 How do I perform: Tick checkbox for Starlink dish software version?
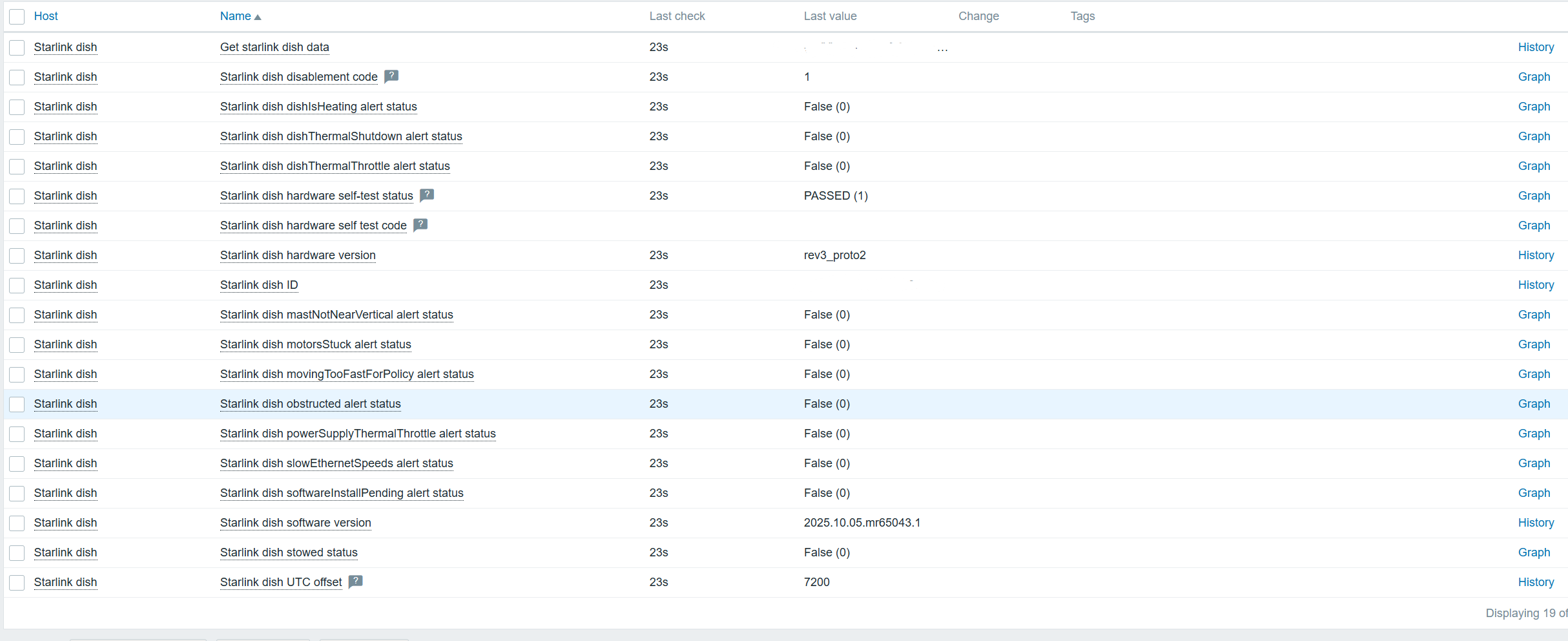pos(17,523)
